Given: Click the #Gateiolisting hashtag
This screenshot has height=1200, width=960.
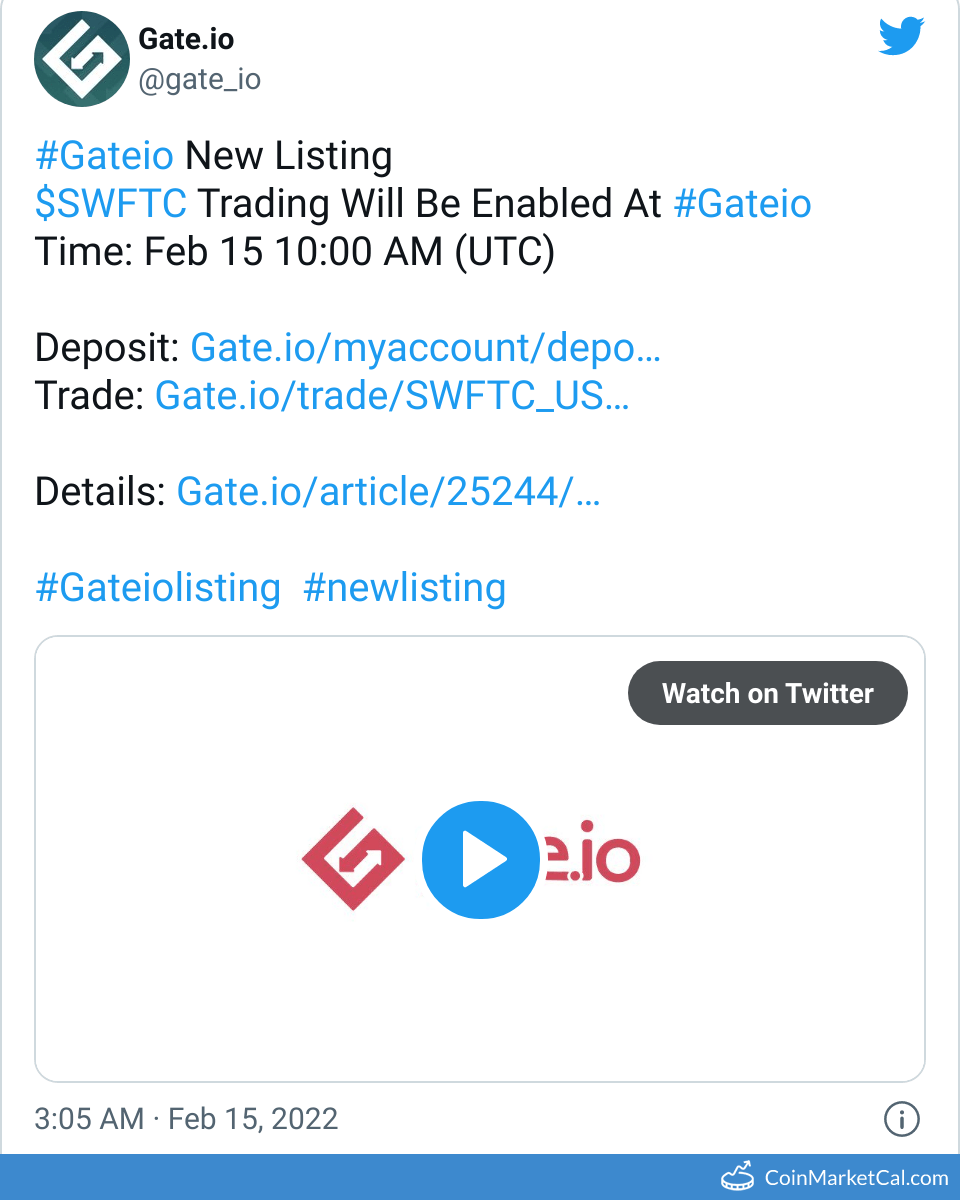Looking at the screenshot, I should (158, 588).
